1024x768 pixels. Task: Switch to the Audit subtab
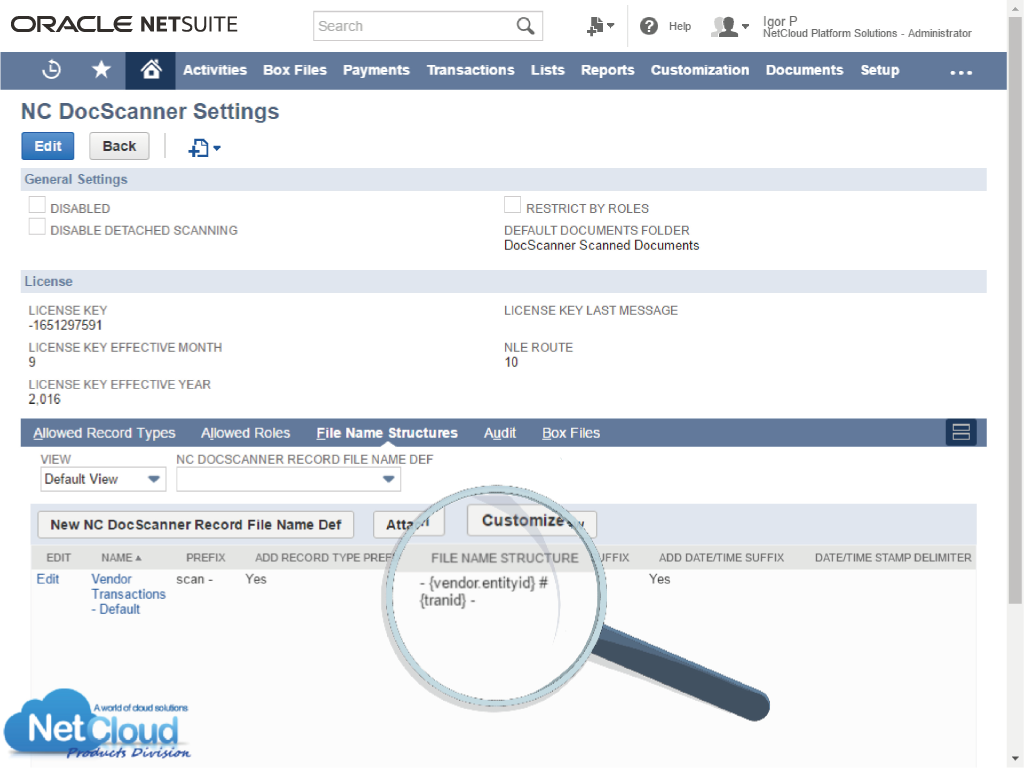click(x=500, y=433)
